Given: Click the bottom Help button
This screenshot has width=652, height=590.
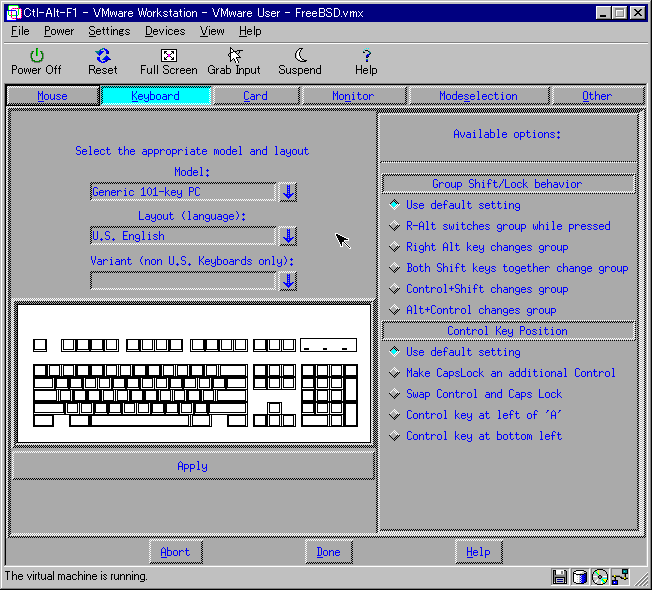Looking at the screenshot, I should pyautogui.click(x=479, y=552).
